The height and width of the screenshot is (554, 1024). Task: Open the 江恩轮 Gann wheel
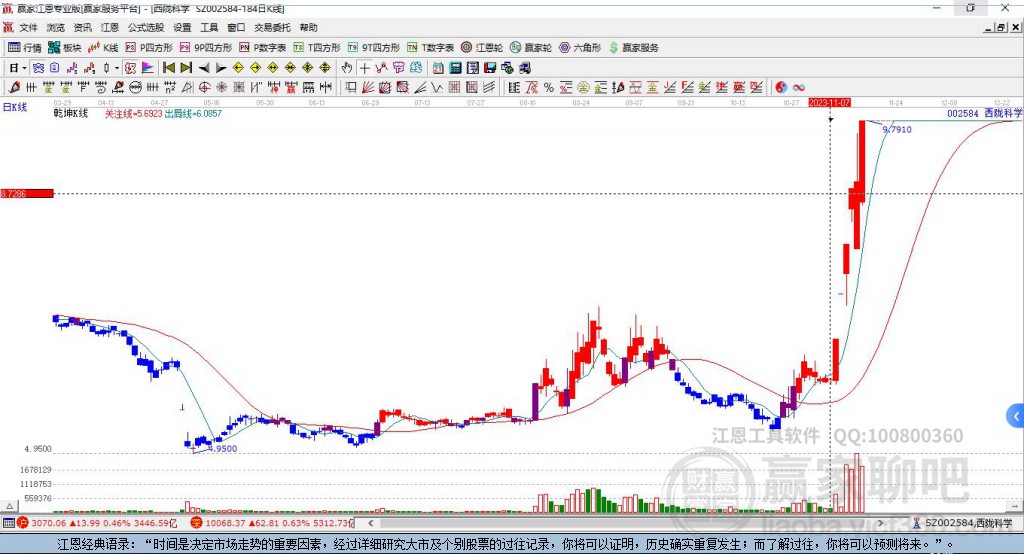coord(482,48)
